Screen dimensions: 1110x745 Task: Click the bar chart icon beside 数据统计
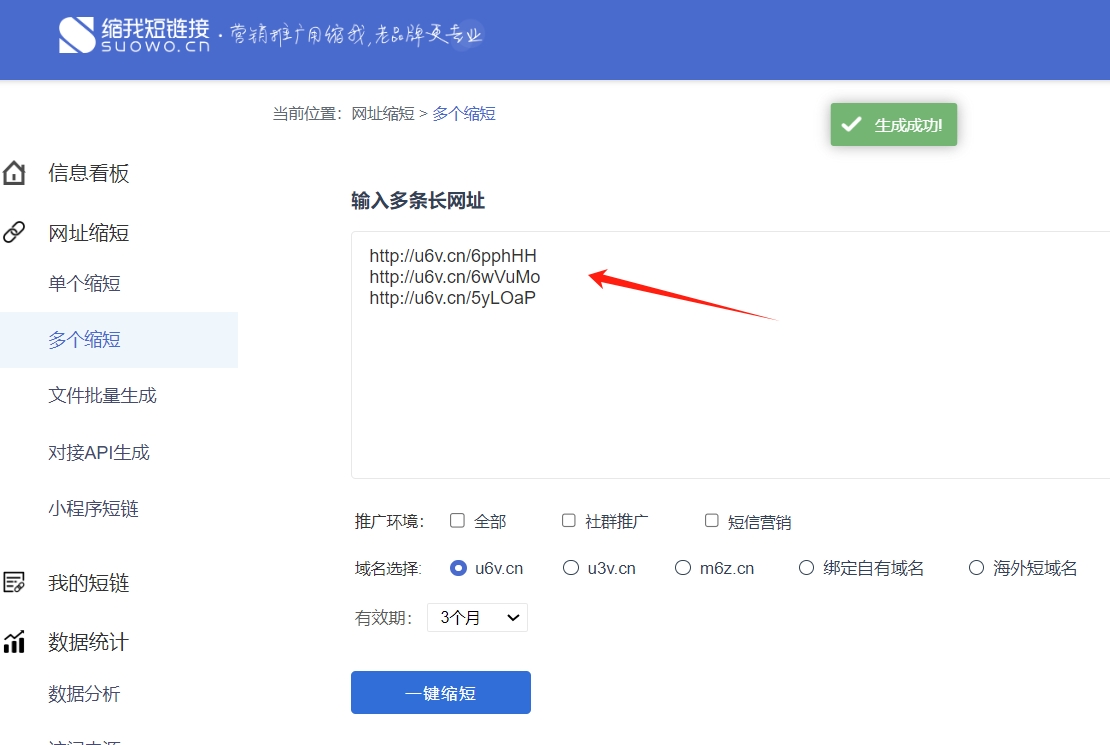point(14,642)
